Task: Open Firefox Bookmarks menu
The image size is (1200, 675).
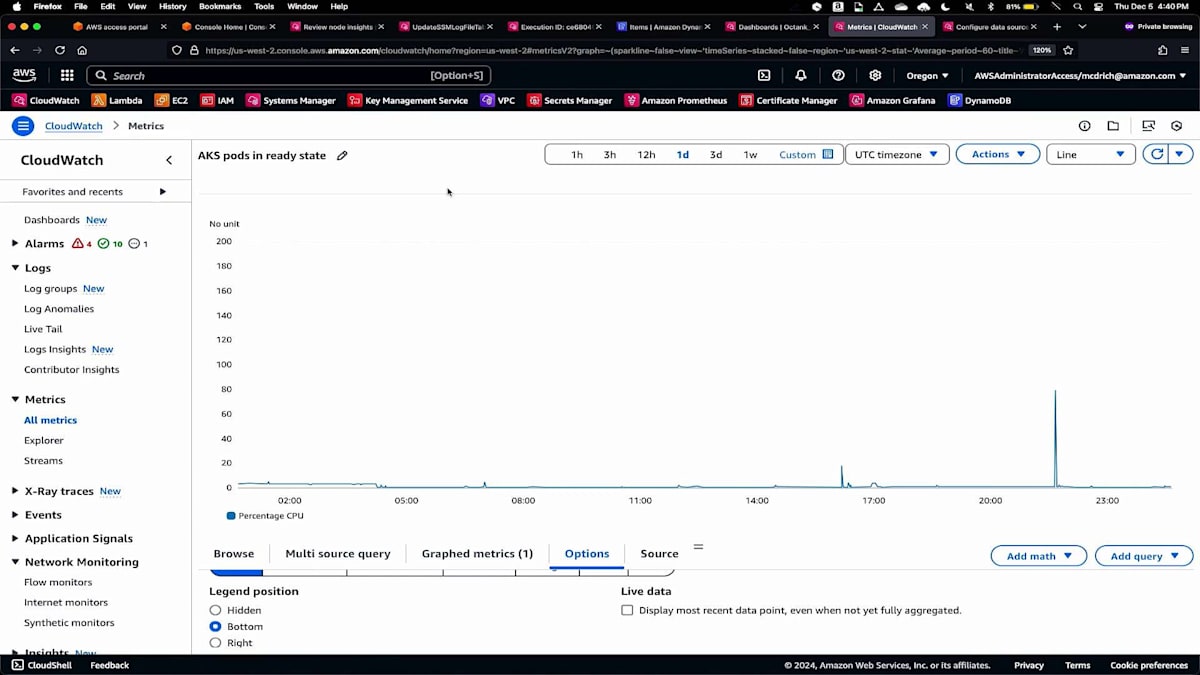Action: click(x=220, y=6)
